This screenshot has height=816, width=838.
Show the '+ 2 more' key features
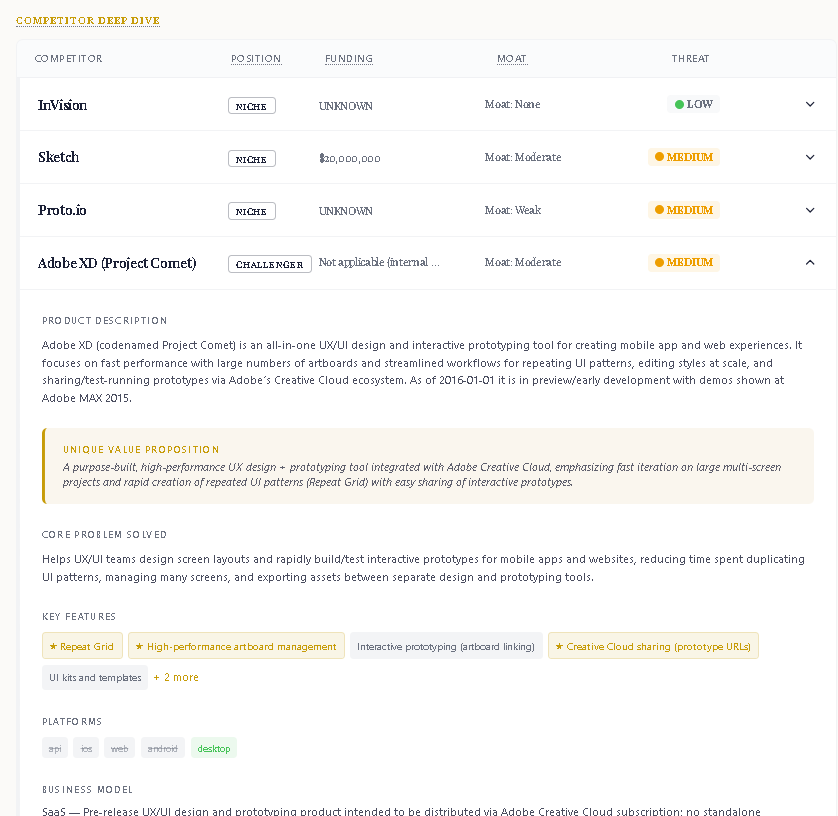[x=176, y=677]
